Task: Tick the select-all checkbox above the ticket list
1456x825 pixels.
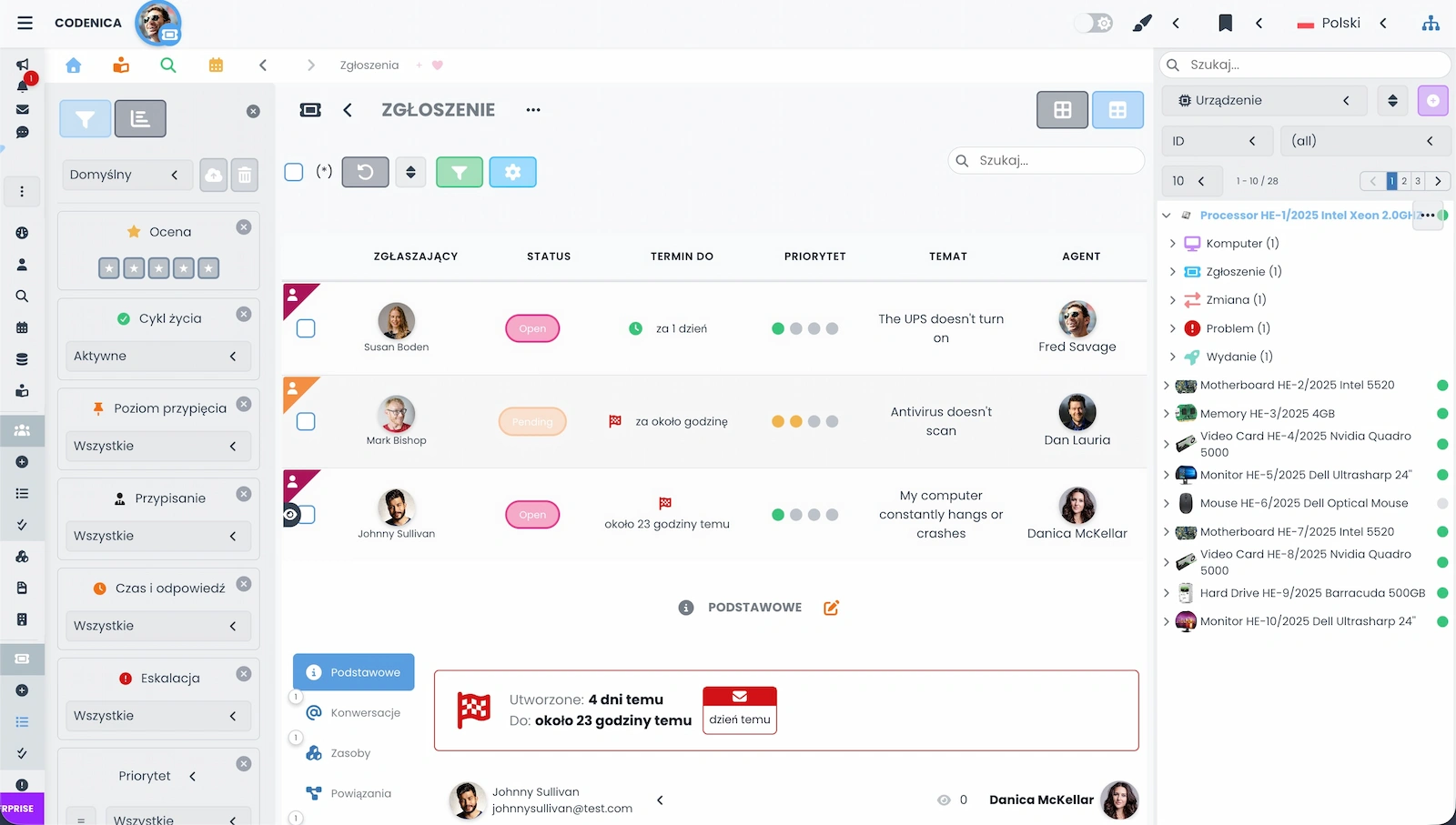Action: point(294,171)
